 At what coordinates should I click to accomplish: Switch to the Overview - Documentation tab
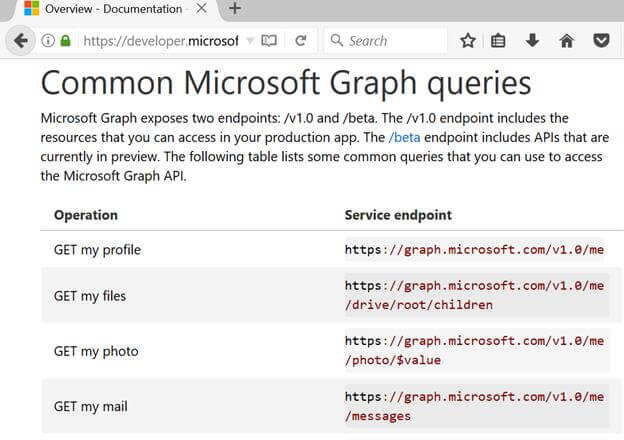[115, 9]
